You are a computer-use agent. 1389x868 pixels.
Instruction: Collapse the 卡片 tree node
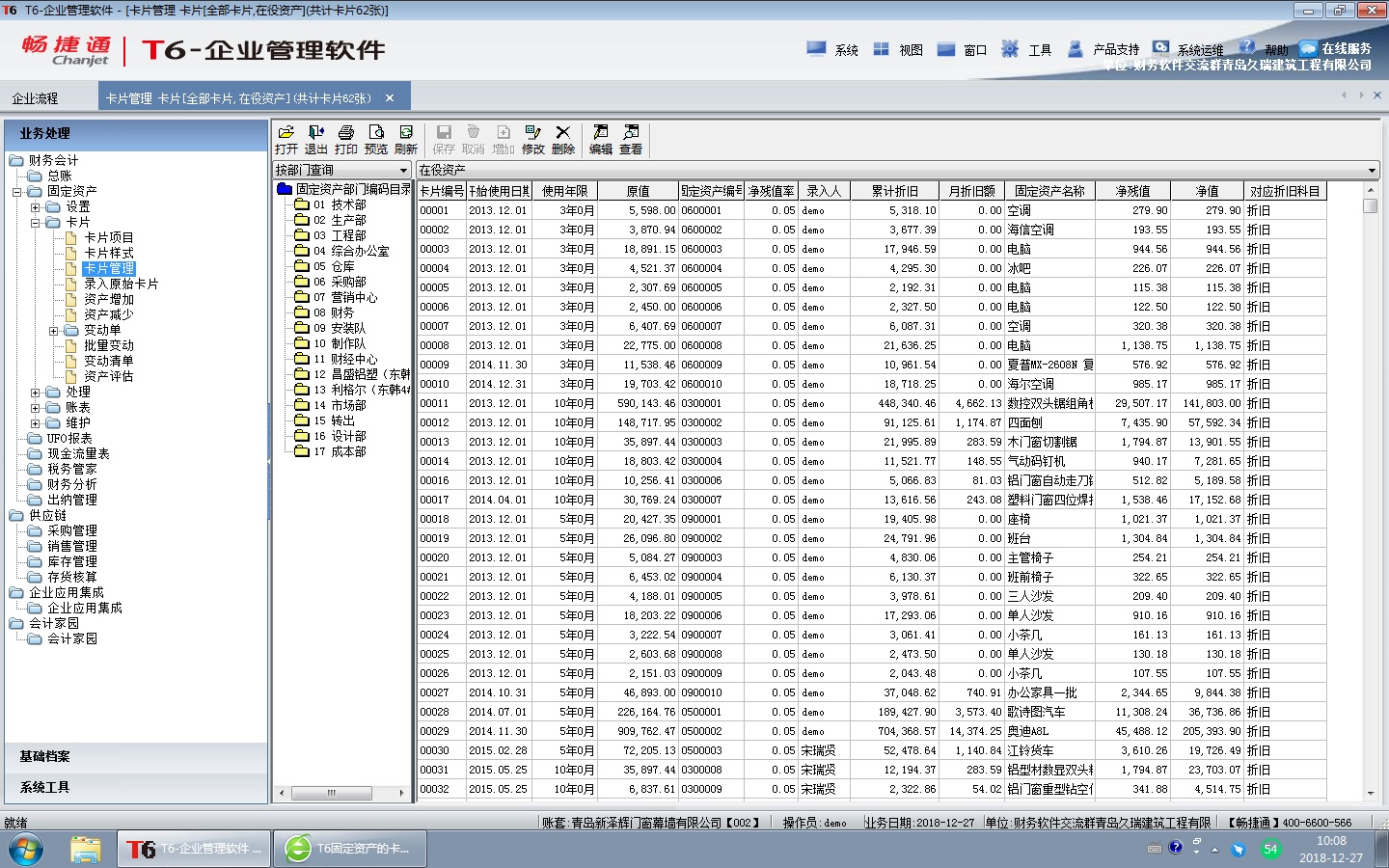35,223
